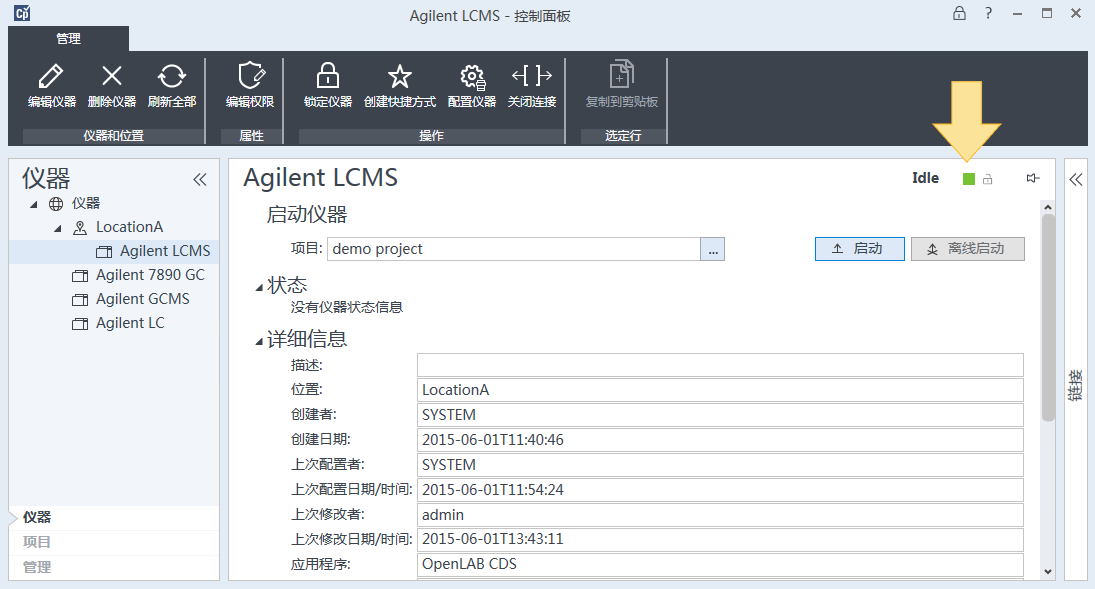
Task: Expand the right 链接 (links) side panel
Action: [1075, 180]
